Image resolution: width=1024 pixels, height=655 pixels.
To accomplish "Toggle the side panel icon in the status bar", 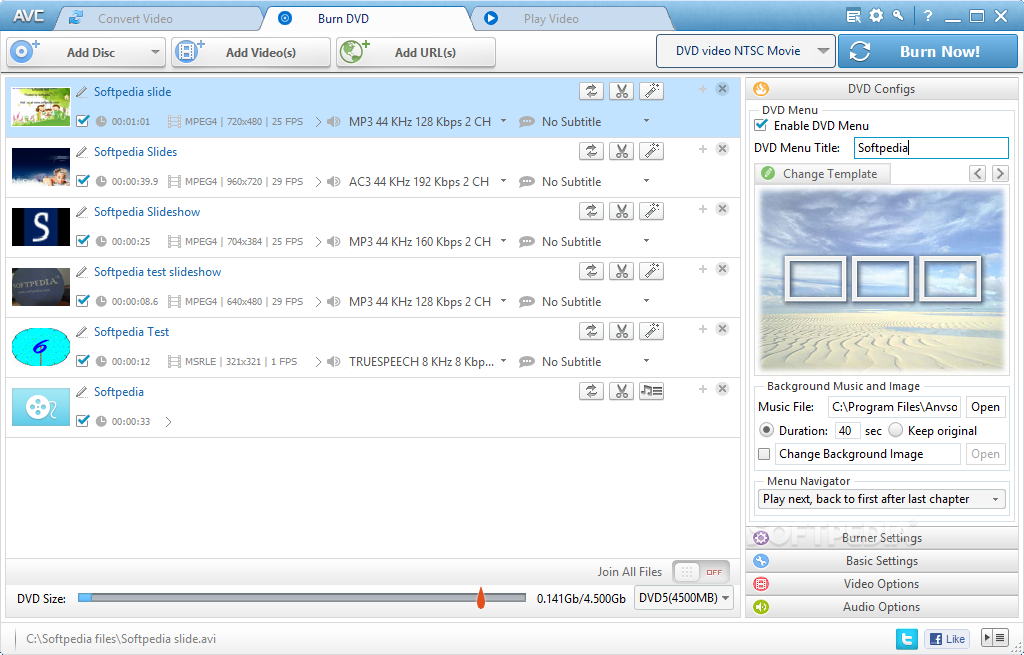I will (x=995, y=637).
